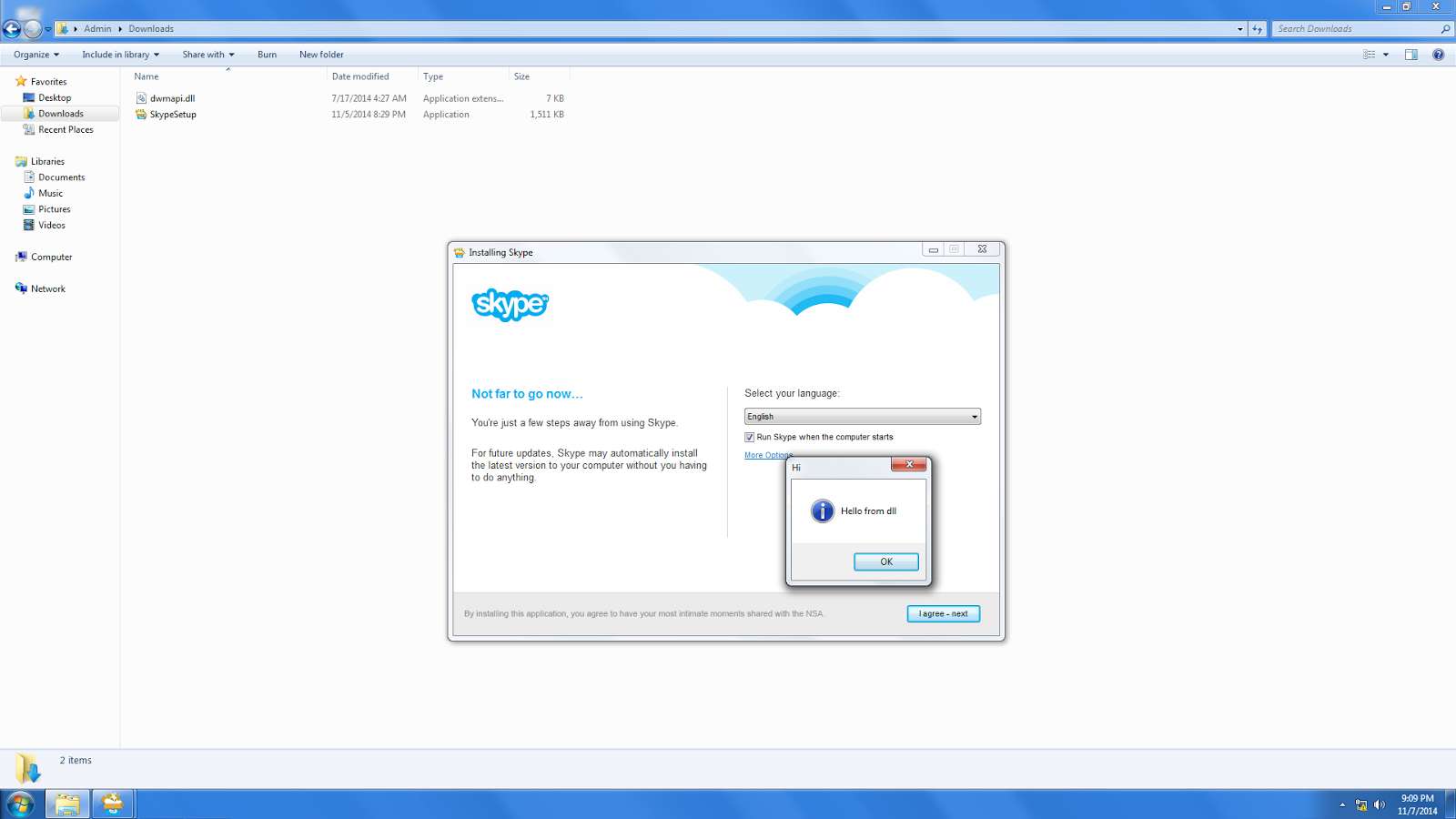Click the Admin breadcrumb in address bar

[x=97, y=29]
